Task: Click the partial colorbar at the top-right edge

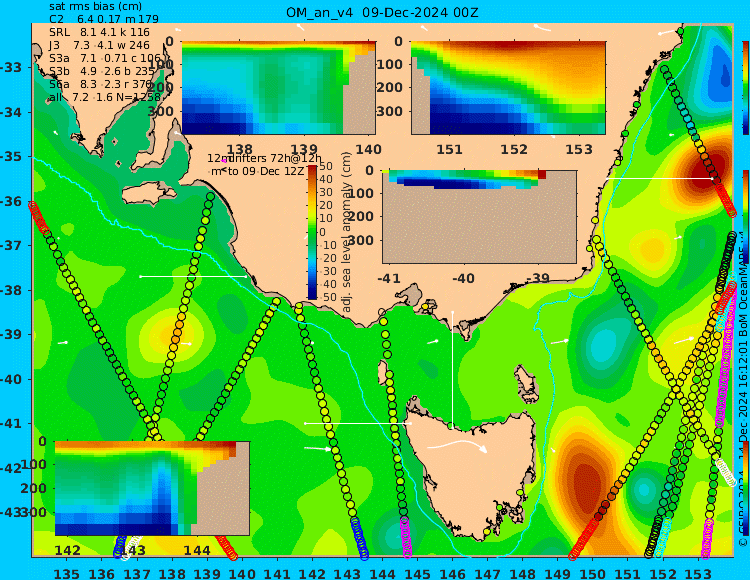Action: (746, 88)
